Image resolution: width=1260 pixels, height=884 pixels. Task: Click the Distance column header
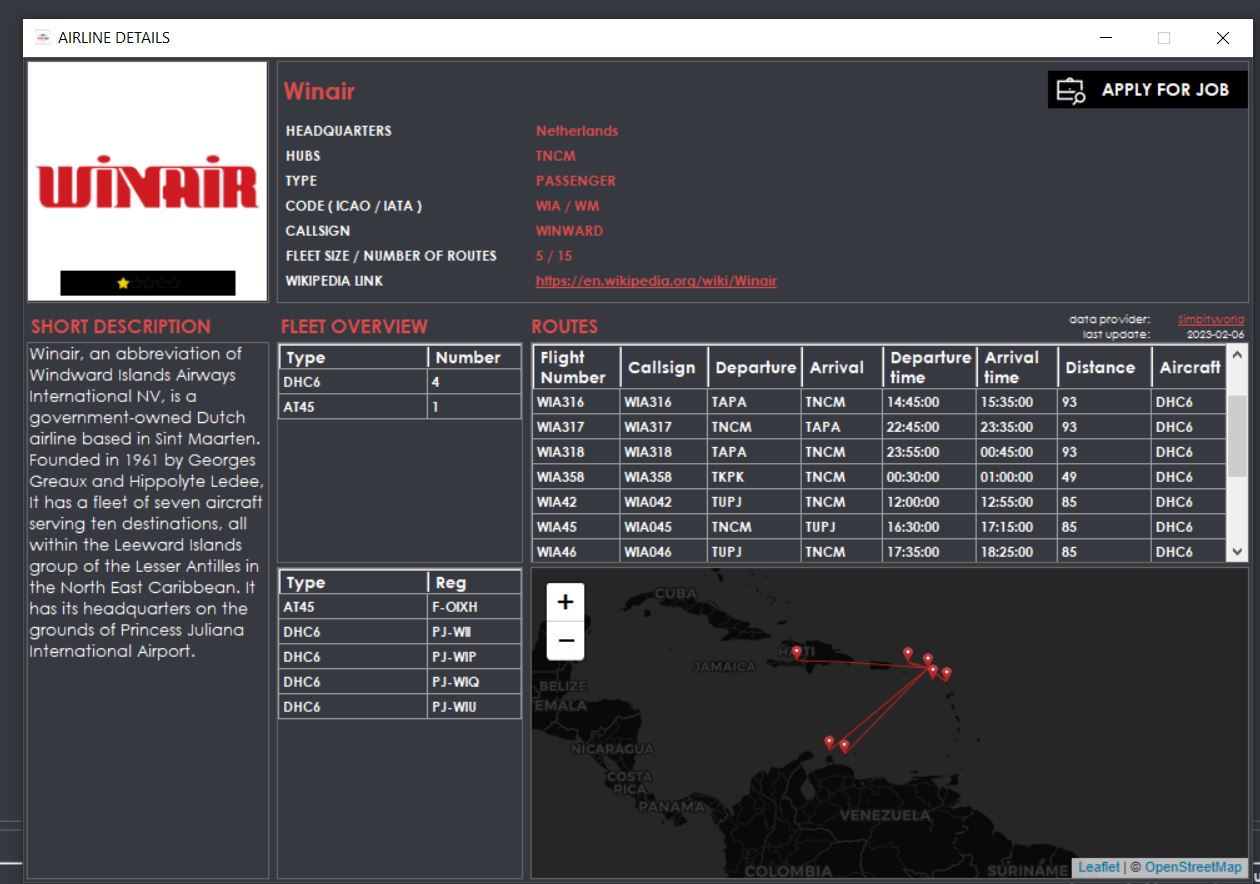tap(1105, 367)
